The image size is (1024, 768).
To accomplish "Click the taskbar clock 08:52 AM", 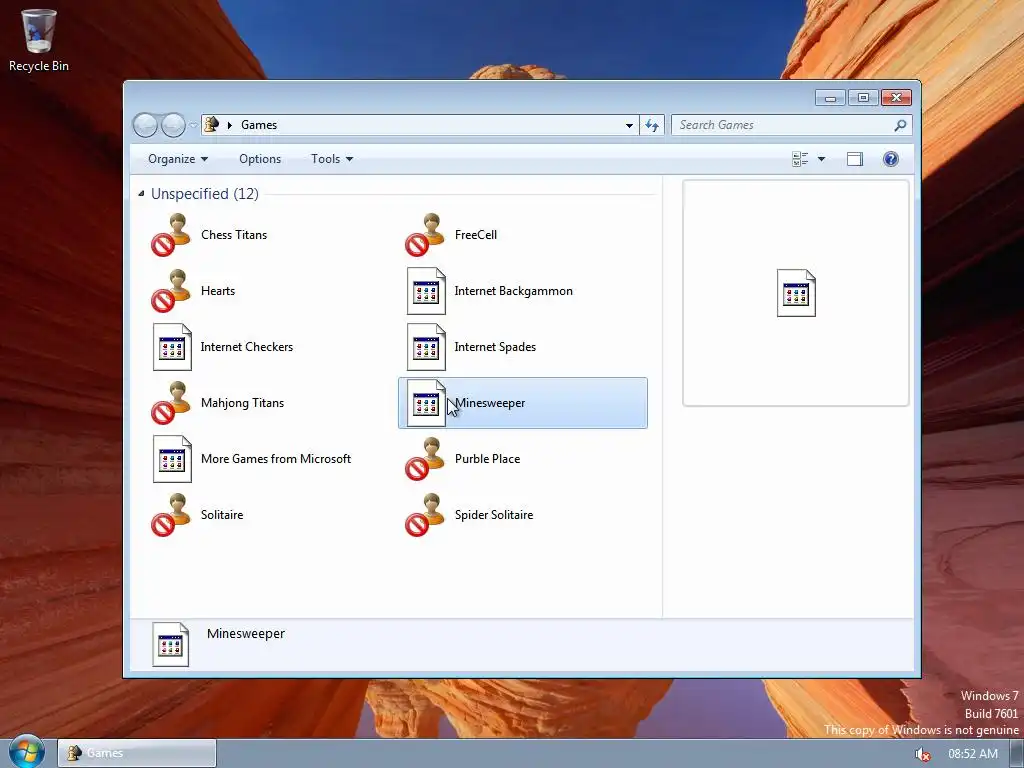I will pos(973,754).
